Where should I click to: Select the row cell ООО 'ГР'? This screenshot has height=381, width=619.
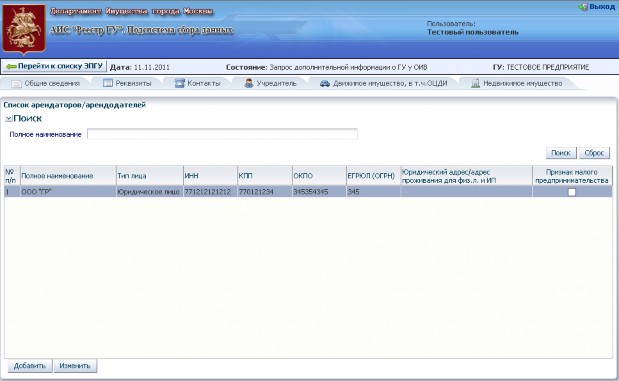68,192
